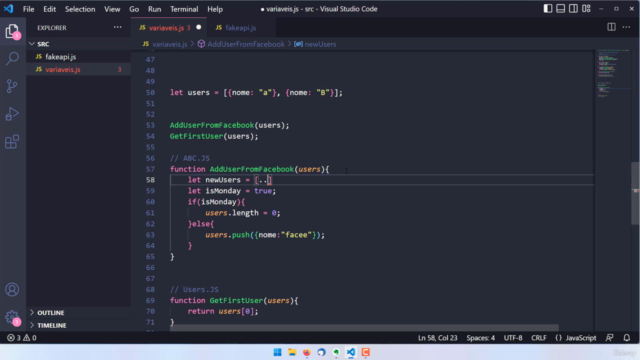
Task: Open the File menu
Action: pos(28,9)
